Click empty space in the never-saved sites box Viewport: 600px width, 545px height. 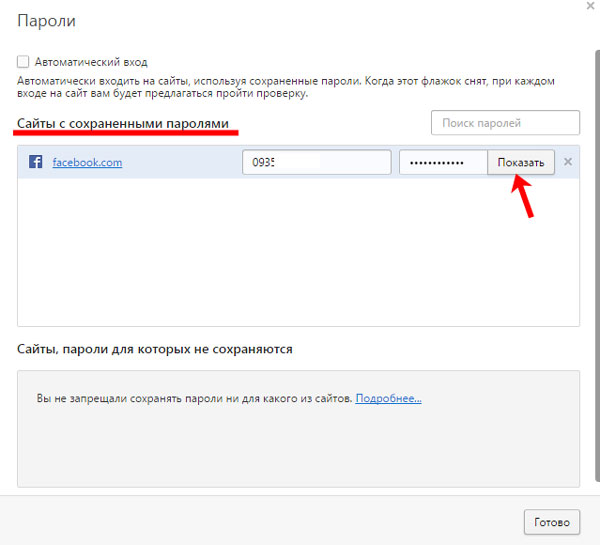pos(298,450)
